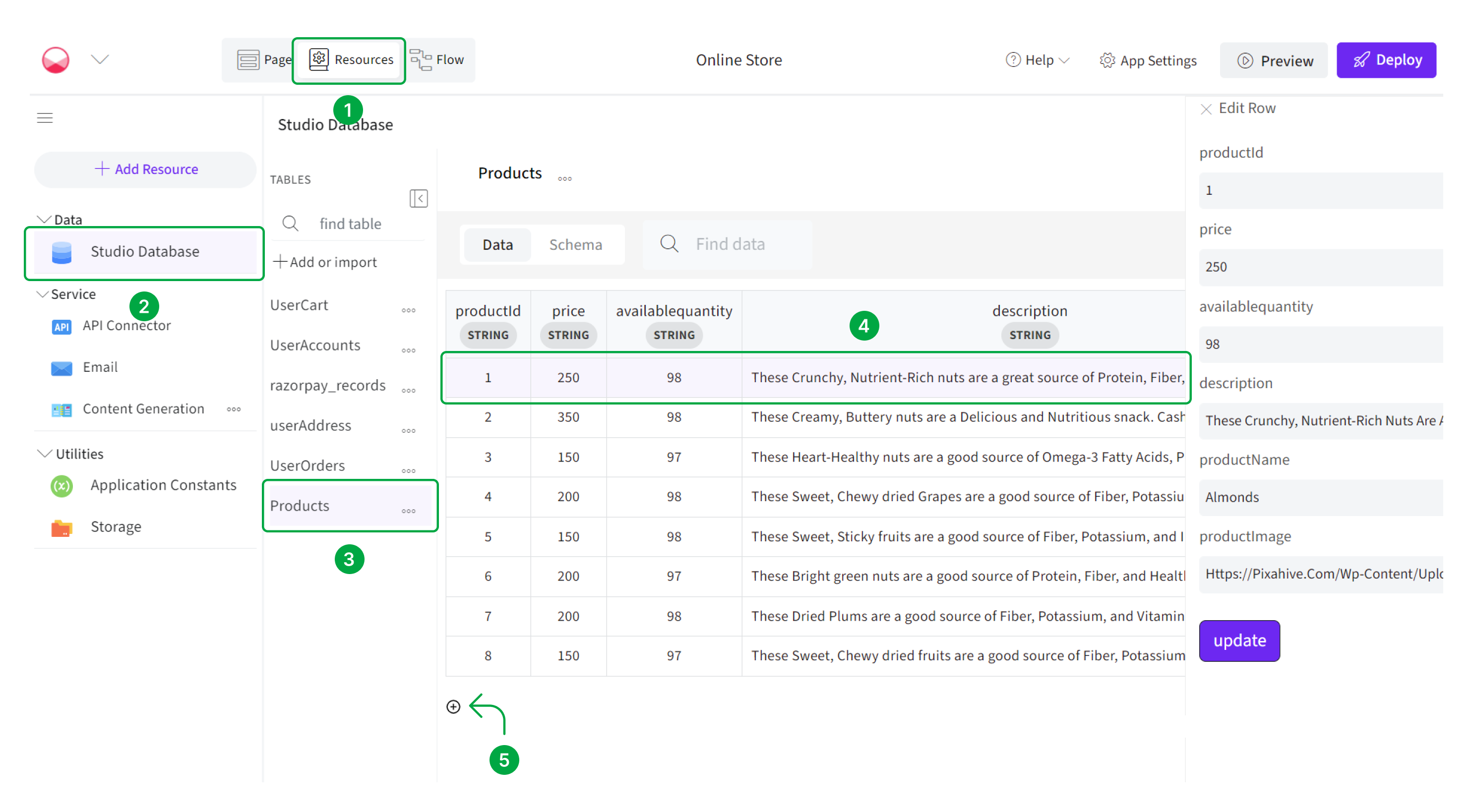This screenshot has width=1473, height=812.
Task: Open UserCart table options menu
Action: (x=408, y=310)
